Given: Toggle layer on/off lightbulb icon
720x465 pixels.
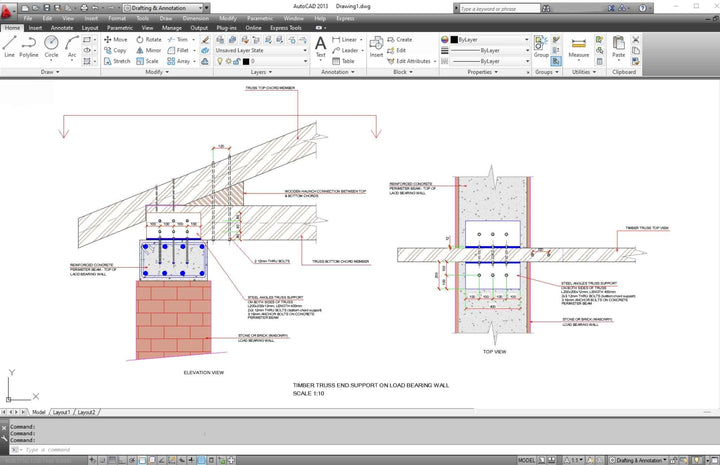Looking at the screenshot, I should (219, 61).
